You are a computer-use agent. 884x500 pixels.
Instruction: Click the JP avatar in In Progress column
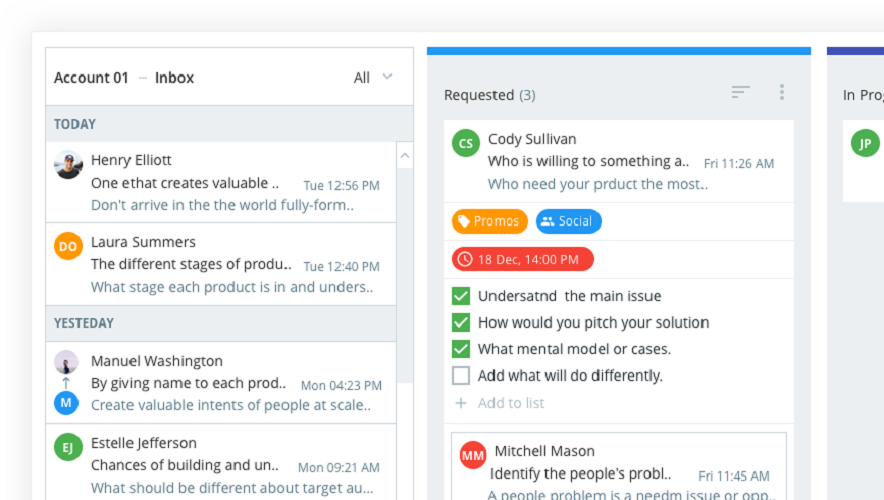pyautogui.click(x=865, y=144)
